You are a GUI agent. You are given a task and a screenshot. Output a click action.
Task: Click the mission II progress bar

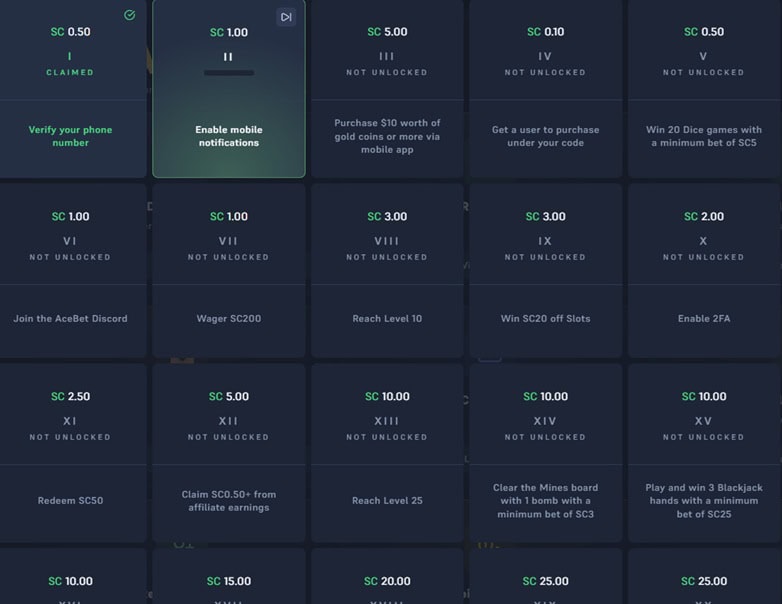tap(229, 73)
